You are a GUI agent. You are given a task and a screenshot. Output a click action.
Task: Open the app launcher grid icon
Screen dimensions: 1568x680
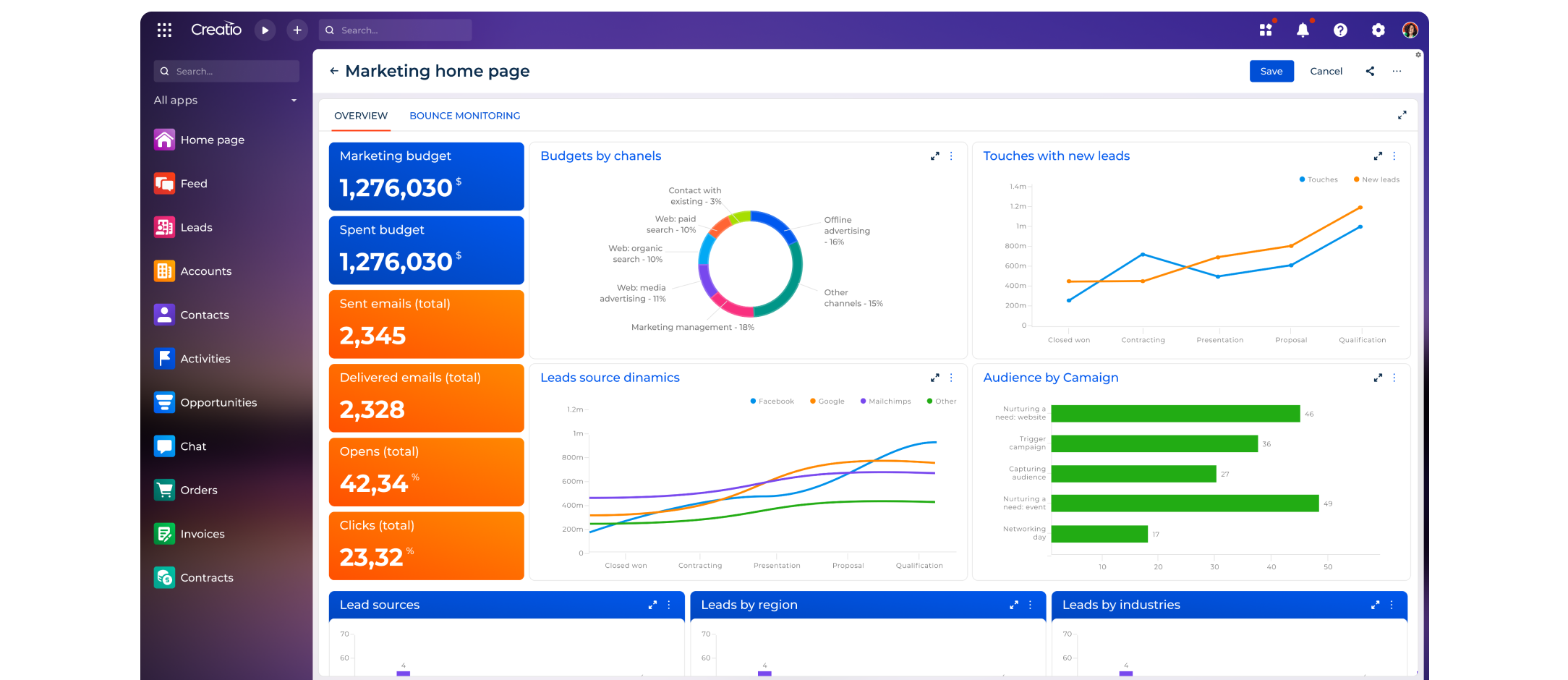point(164,30)
